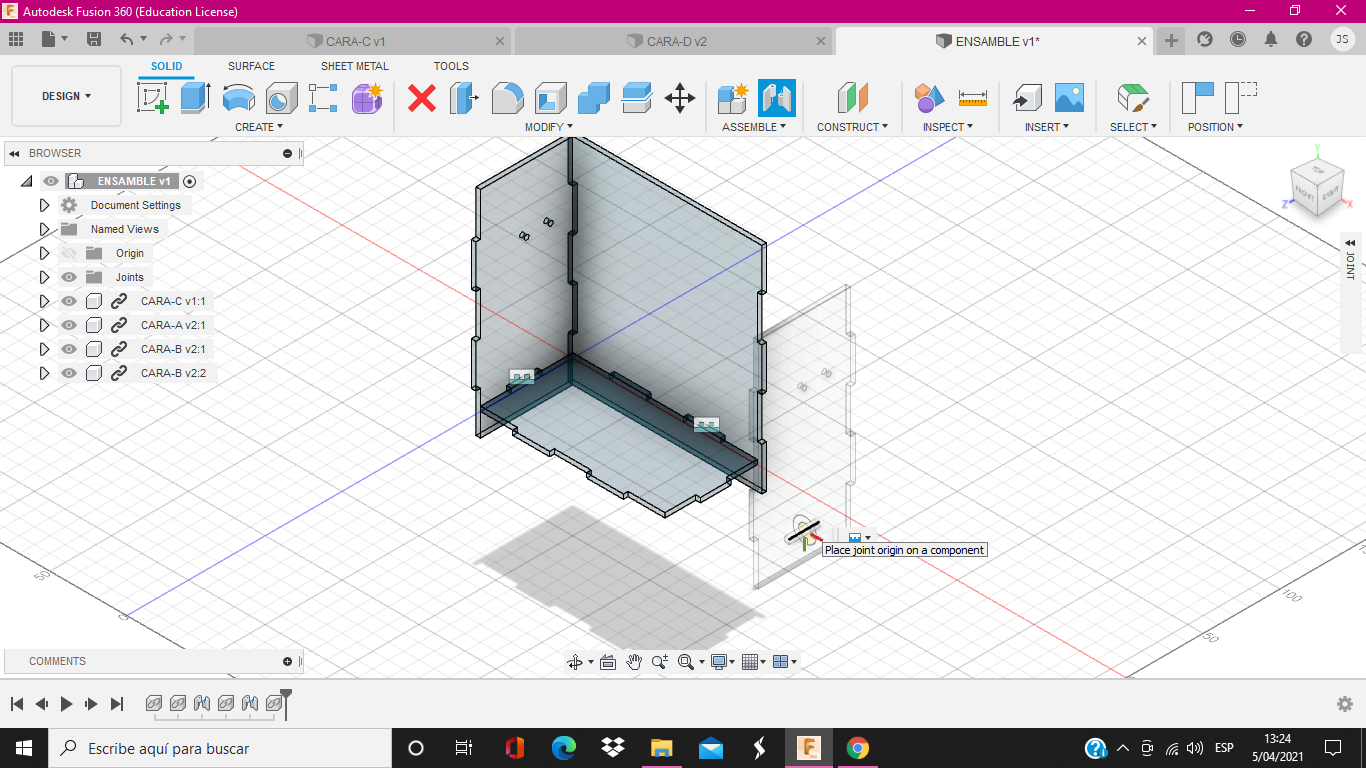
Task: Hide the CARA-A v2:1 component
Action: 69,325
